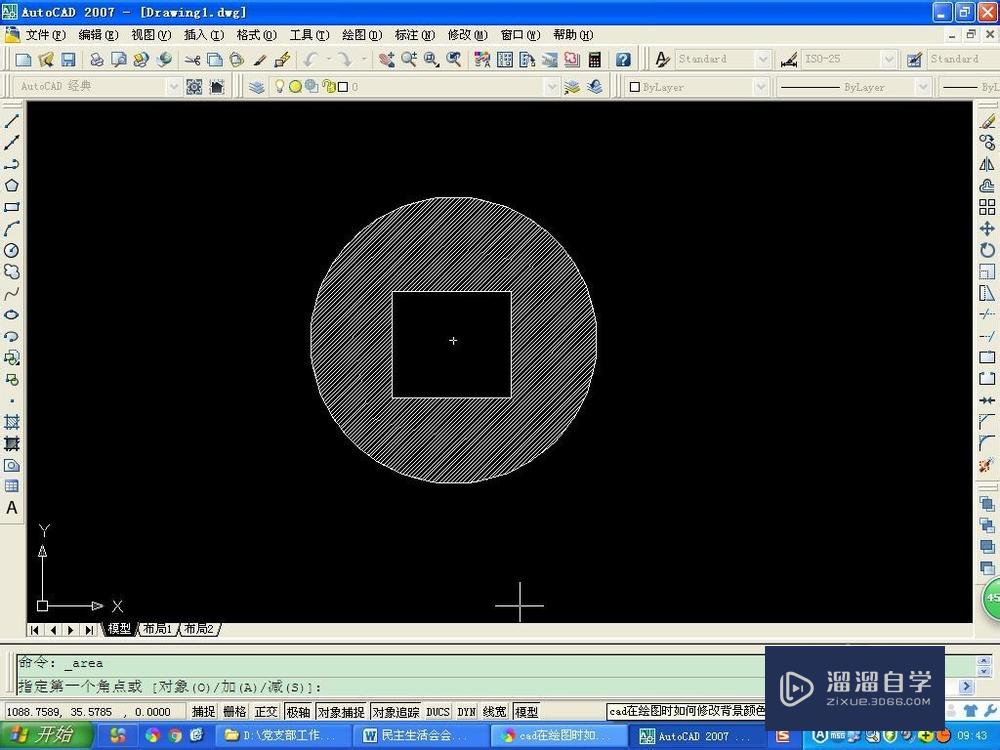Open the AutoCAD 经典 workspace dropdown
1000x750 pixels.
175,86
